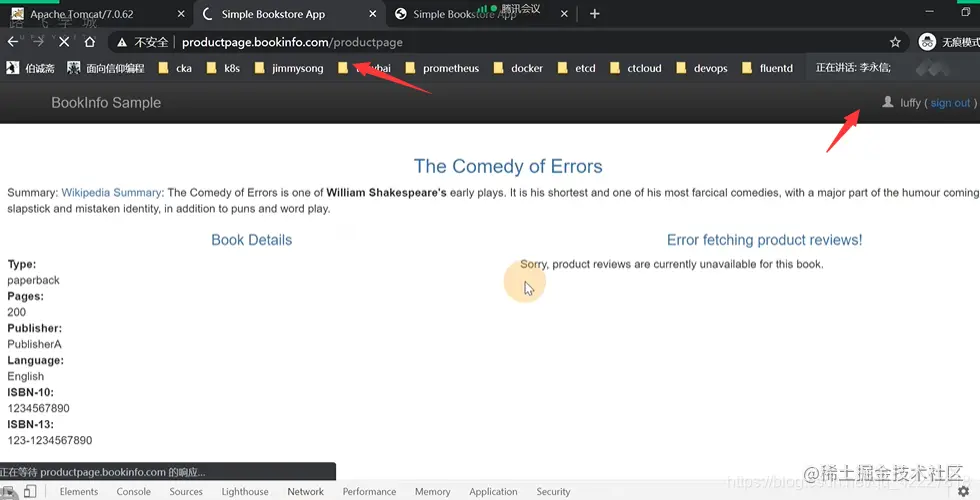Viewport: 980px width, 500px height.
Task: Click the English language value
Action: point(26,376)
